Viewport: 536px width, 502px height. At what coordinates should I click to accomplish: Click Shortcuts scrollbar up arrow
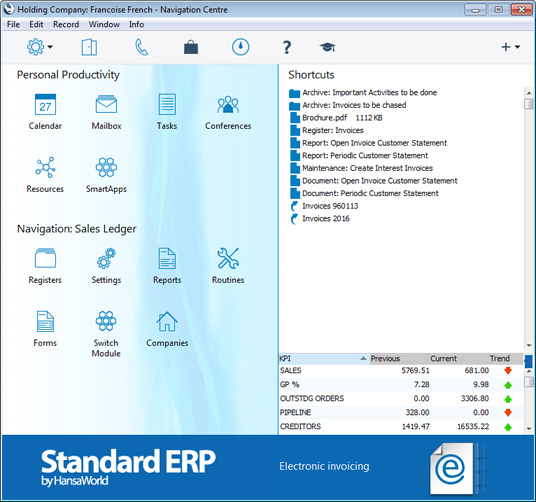528,93
